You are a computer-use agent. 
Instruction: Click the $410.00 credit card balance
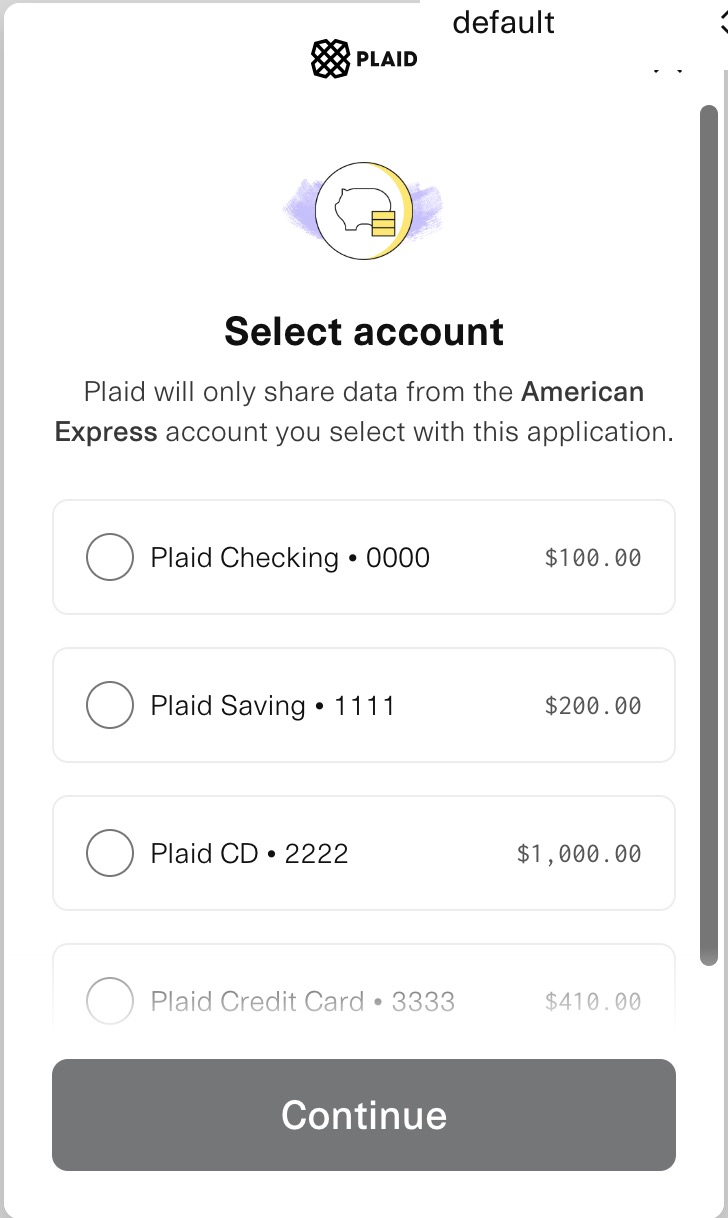point(593,1001)
